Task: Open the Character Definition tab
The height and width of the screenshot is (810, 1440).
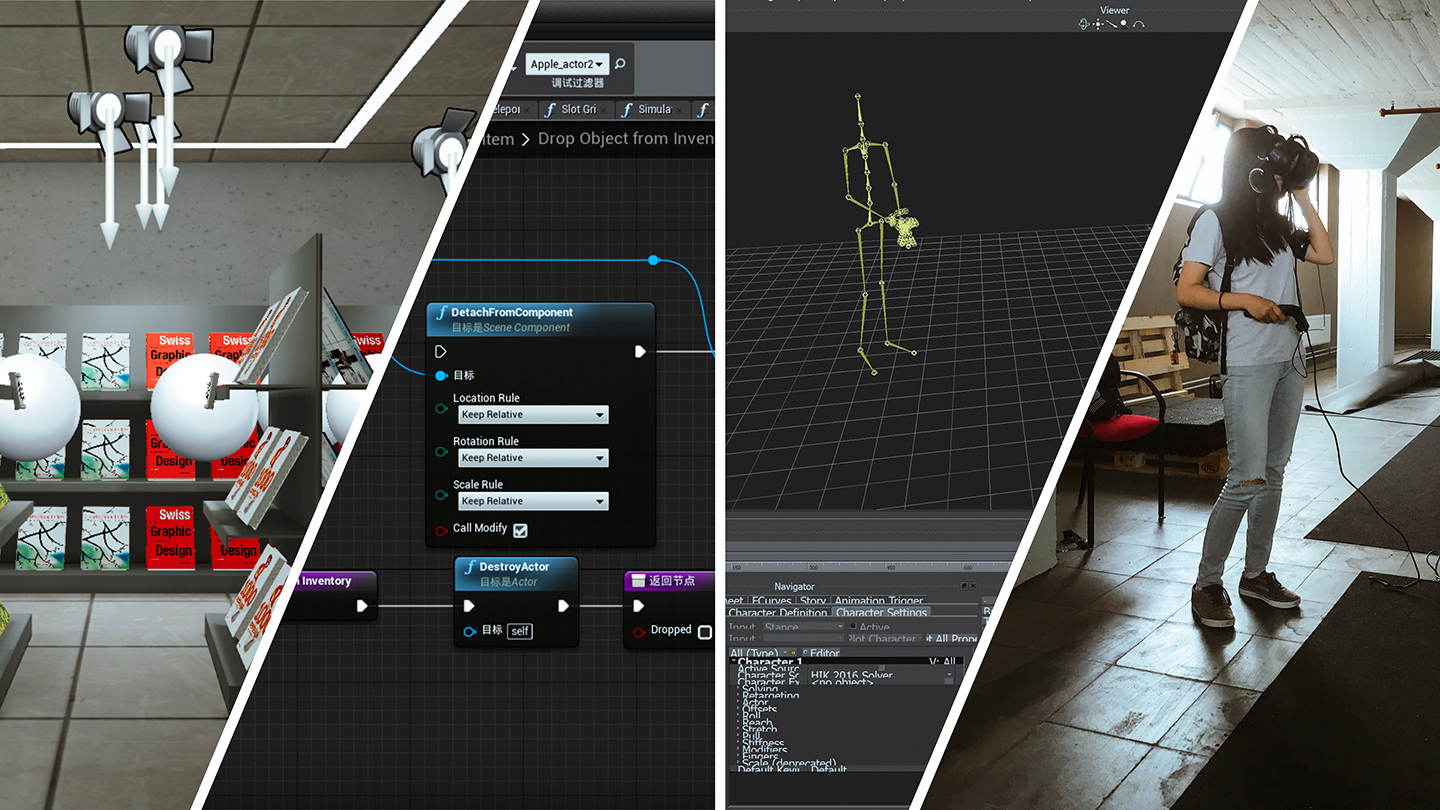Action: point(777,613)
